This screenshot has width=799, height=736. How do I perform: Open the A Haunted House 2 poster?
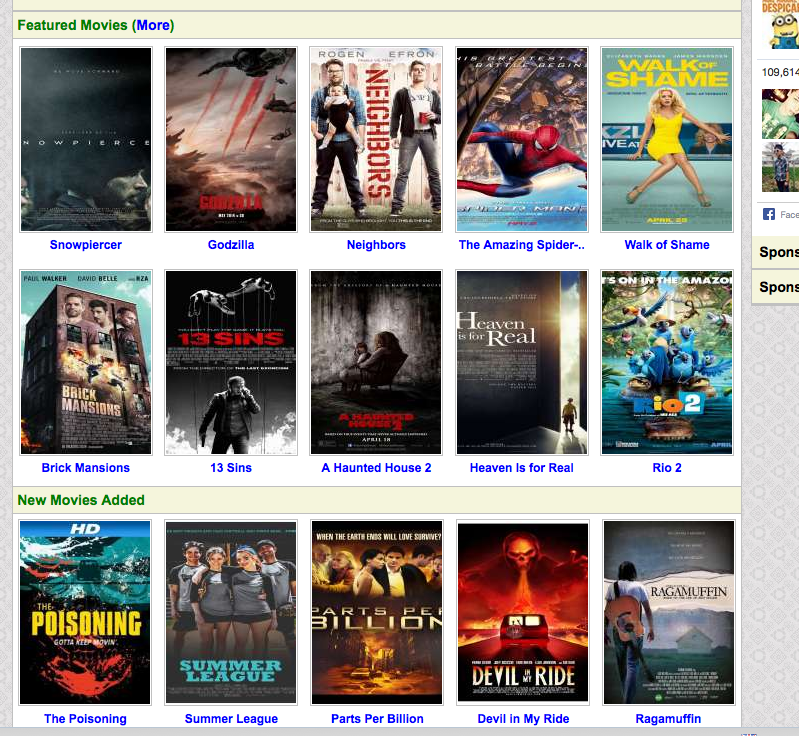pyautogui.click(x=376, y=362)
